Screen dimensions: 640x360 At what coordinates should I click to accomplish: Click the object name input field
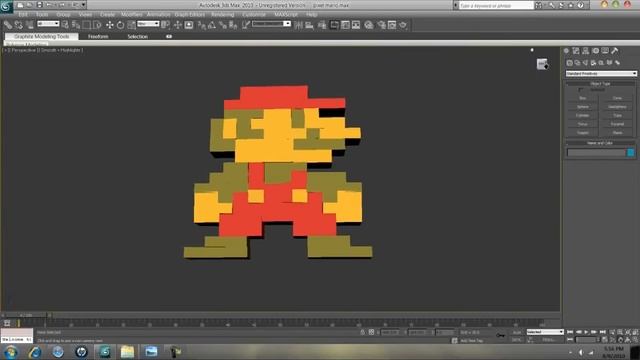coord(596,152)
